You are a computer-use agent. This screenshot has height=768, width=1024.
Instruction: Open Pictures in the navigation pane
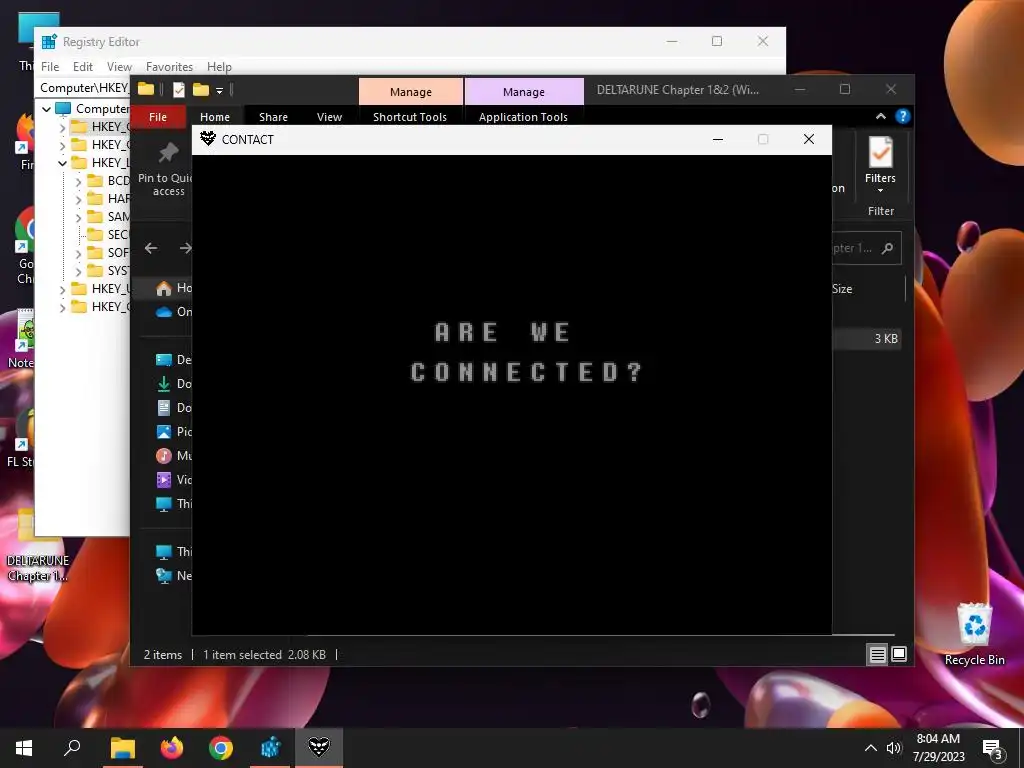174,432
